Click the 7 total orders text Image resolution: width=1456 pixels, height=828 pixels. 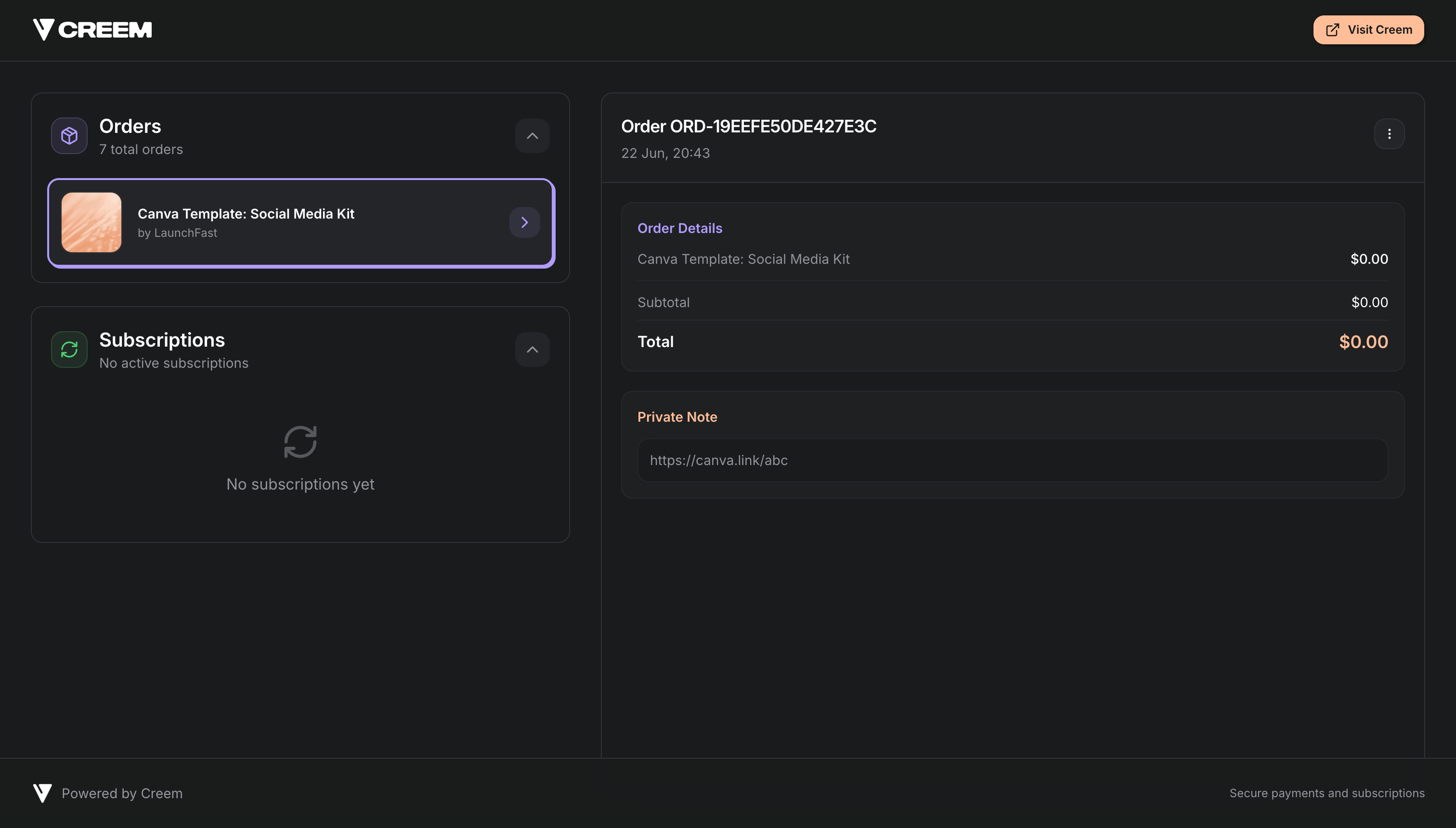(x=141, y=150)
